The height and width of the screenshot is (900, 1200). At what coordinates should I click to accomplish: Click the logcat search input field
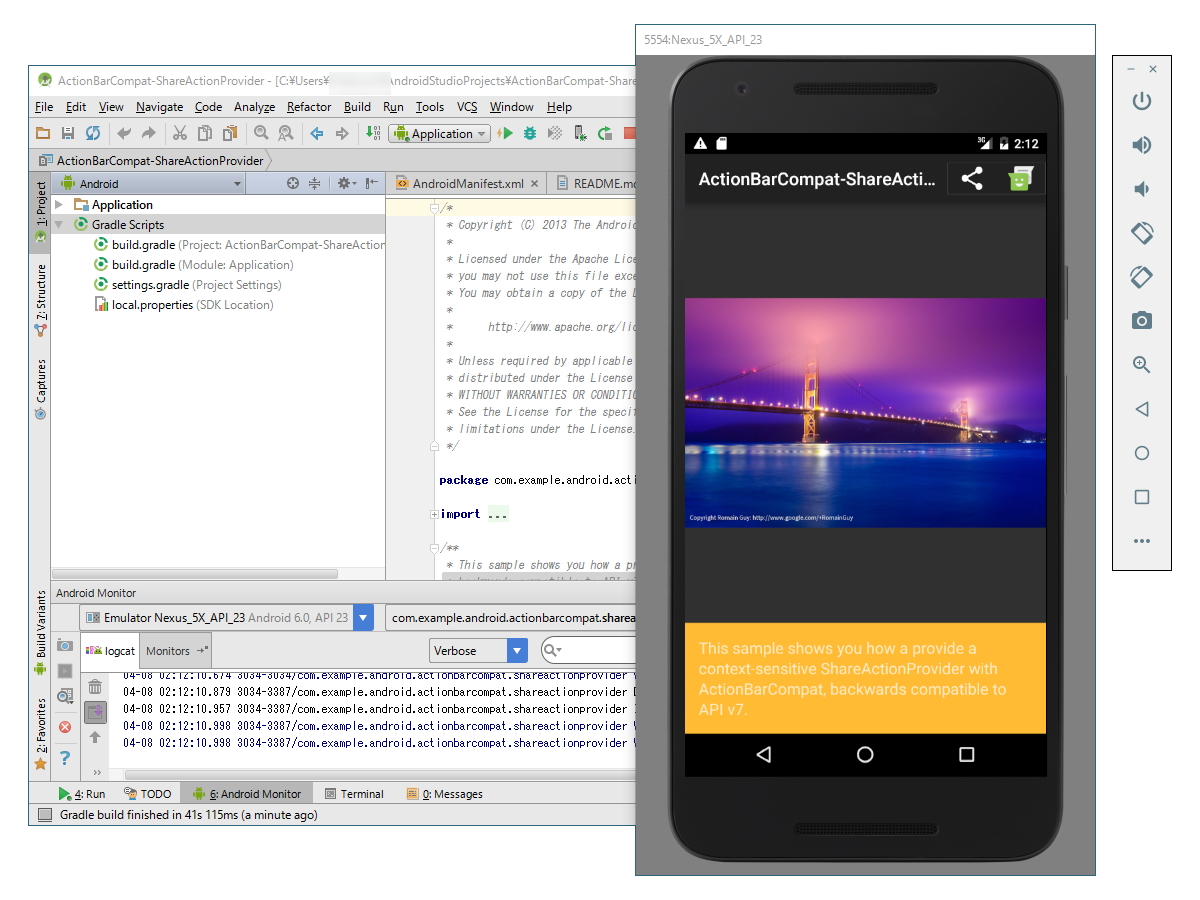tap(589, 650)
